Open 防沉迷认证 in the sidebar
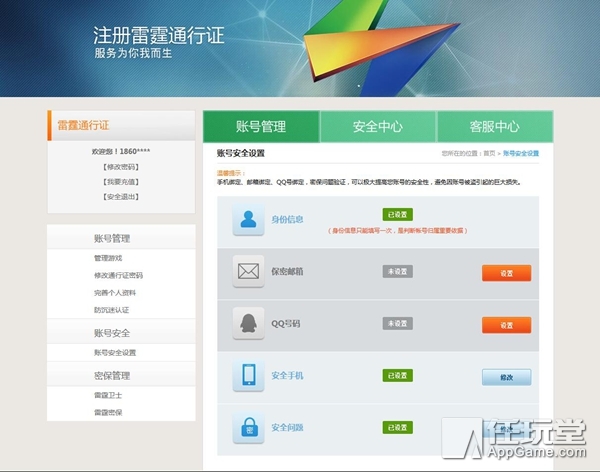The image size is (600, 472). pyautogui.click(x=111, y=310)
